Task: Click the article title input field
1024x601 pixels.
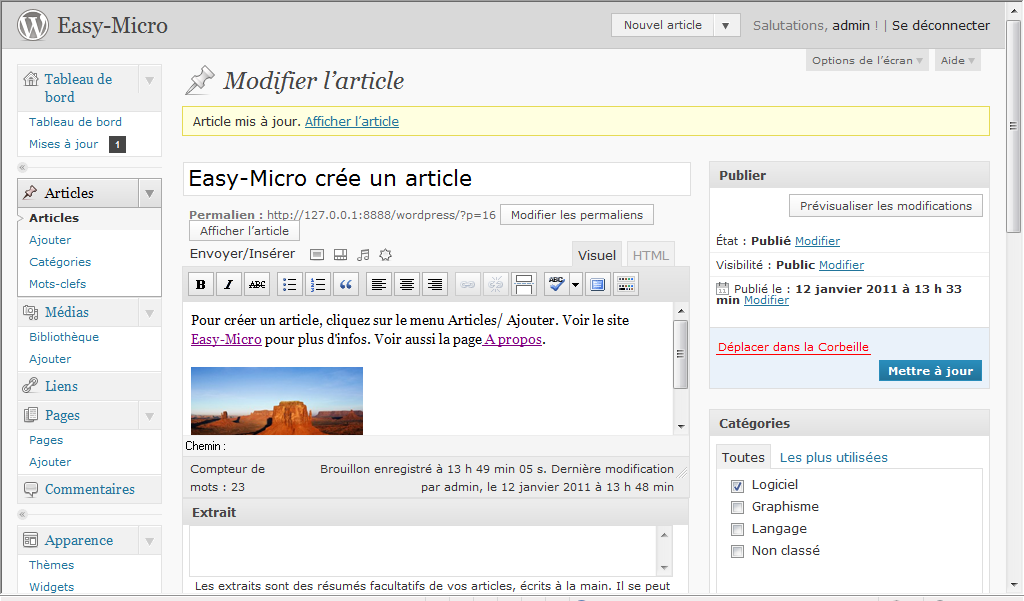Action: click(x=437, y=178)
